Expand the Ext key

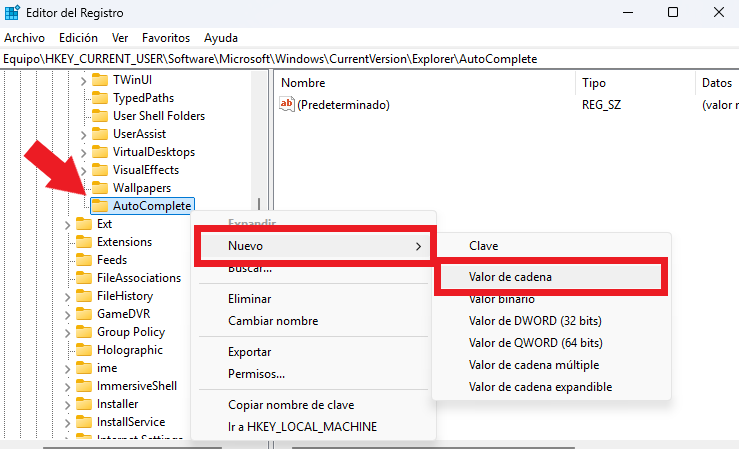[67, 225]
